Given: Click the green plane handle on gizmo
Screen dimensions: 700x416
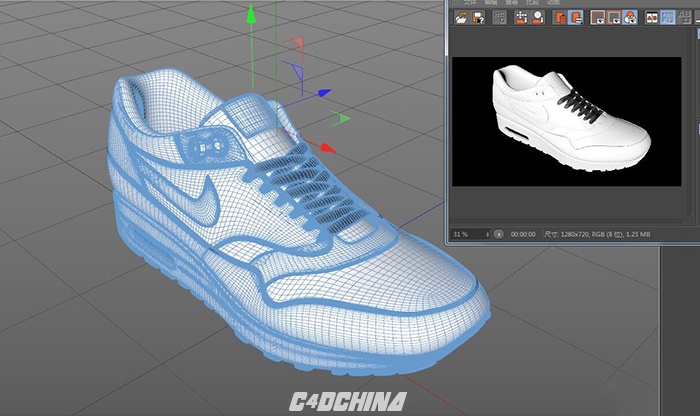Looking at the screenshot, I should point(341,118).
